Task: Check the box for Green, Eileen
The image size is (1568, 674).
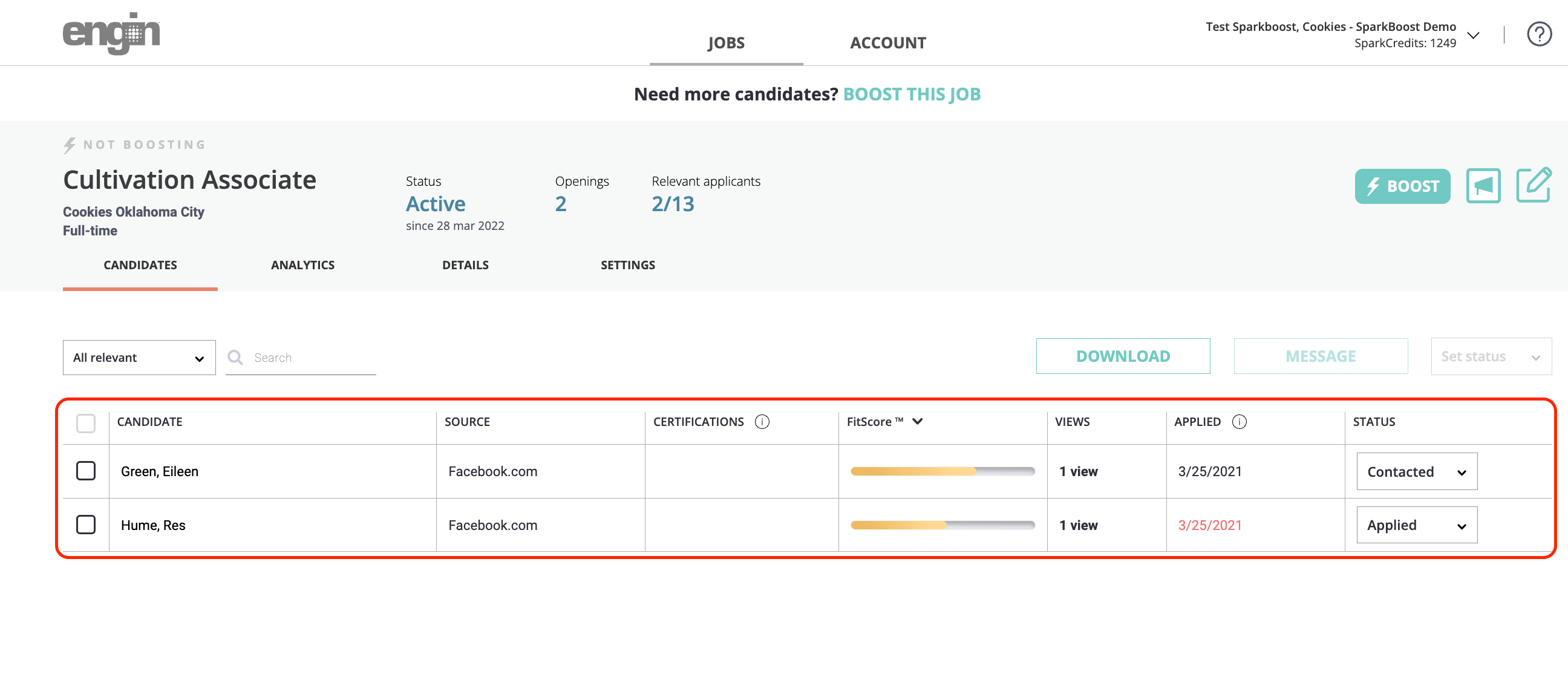Action: tap(86, 471)
